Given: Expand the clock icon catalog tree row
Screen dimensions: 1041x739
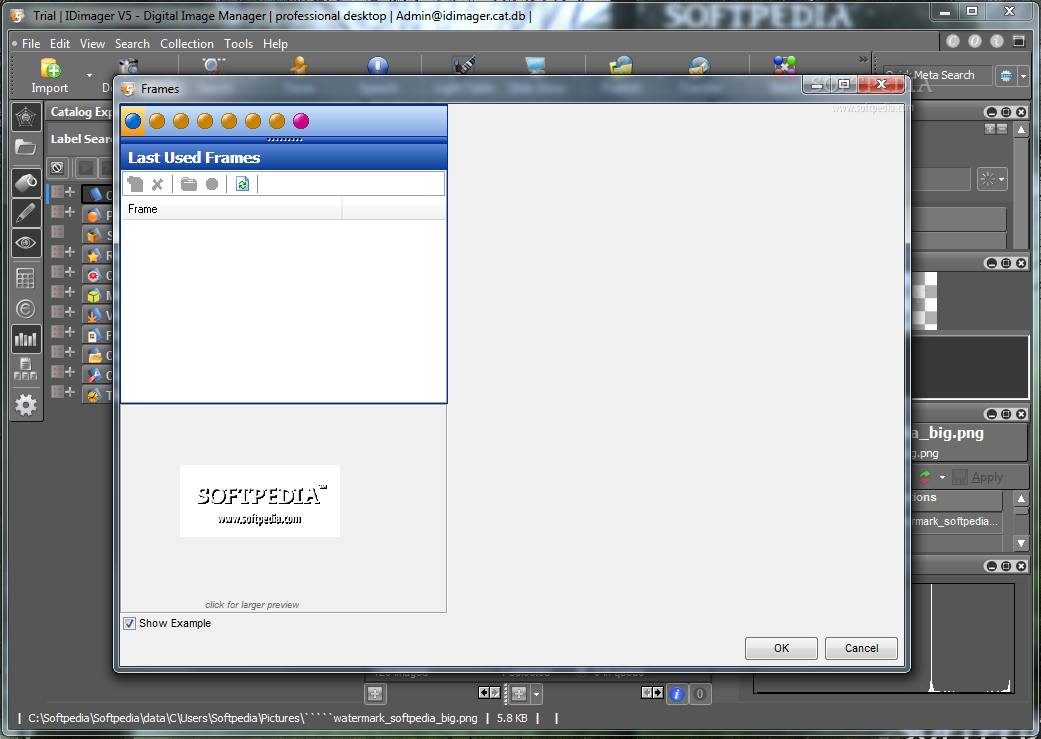Looking at the screenshot, I should pos(70,391).
